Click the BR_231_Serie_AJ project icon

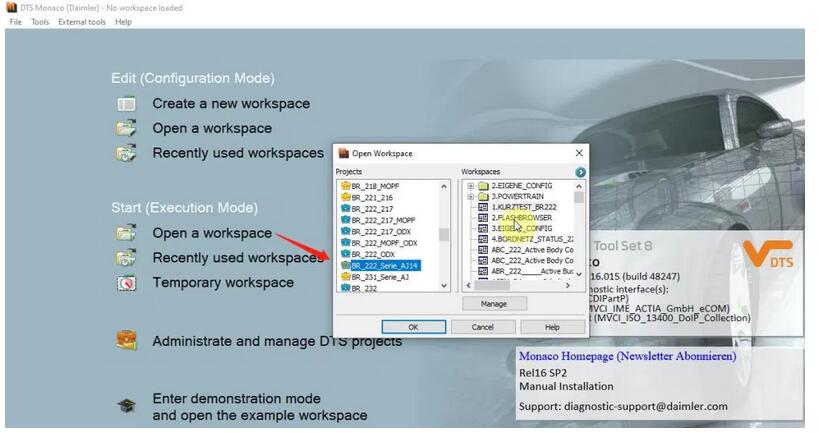pos(346,277)
